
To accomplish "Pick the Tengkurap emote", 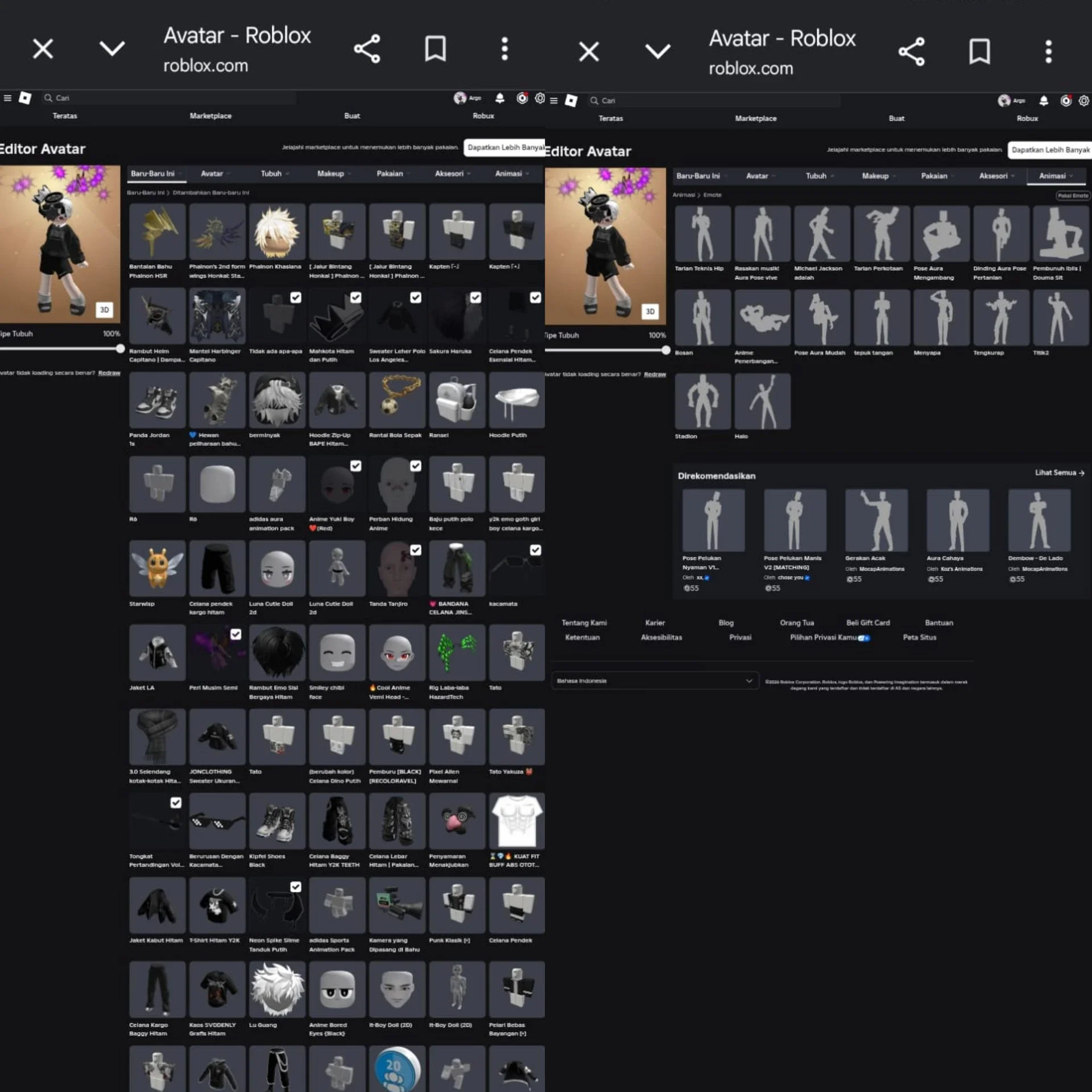I will (1002, 317).
